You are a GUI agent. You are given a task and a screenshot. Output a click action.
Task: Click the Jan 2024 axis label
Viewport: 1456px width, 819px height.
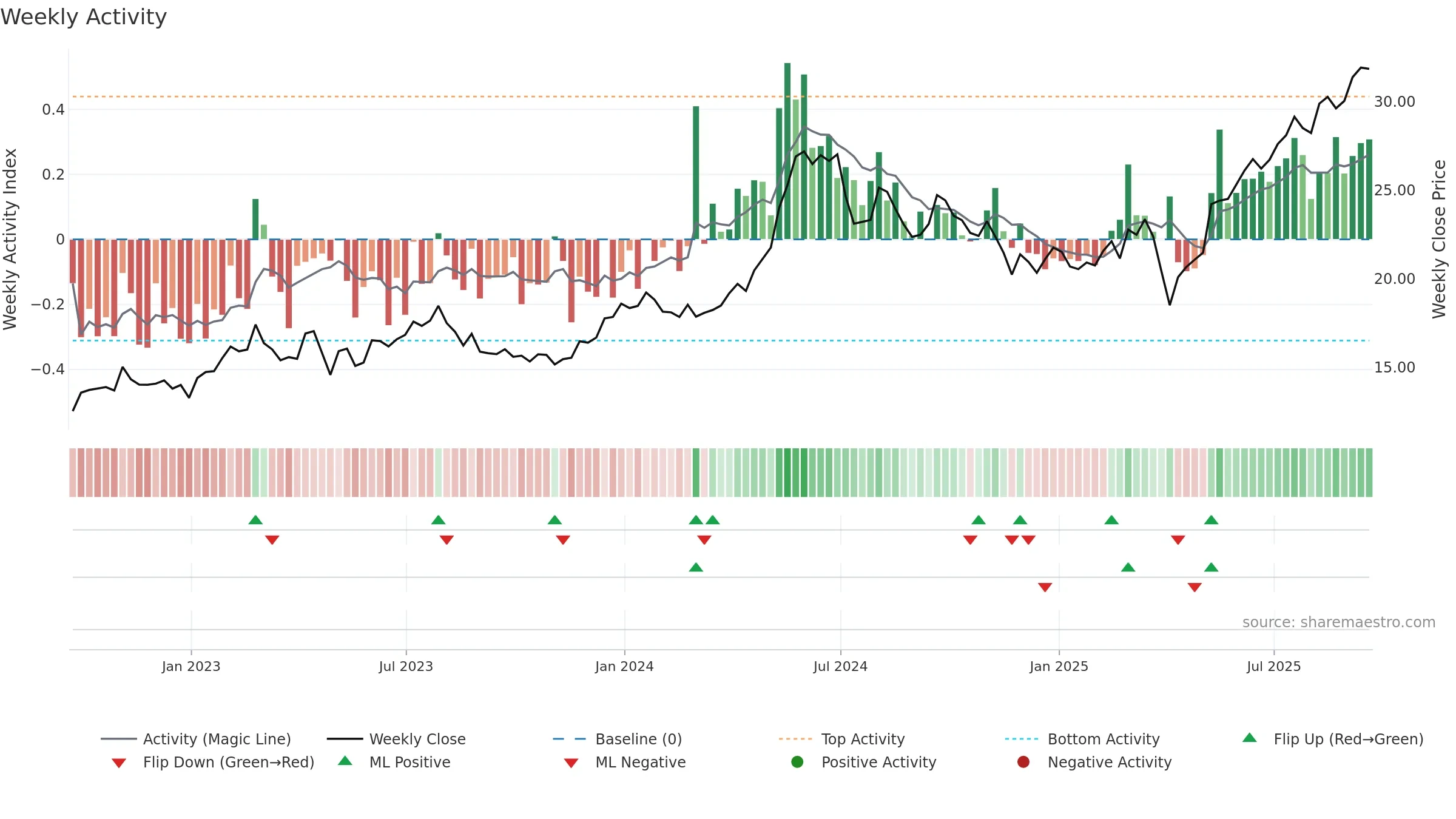click(x=624, y=666)
